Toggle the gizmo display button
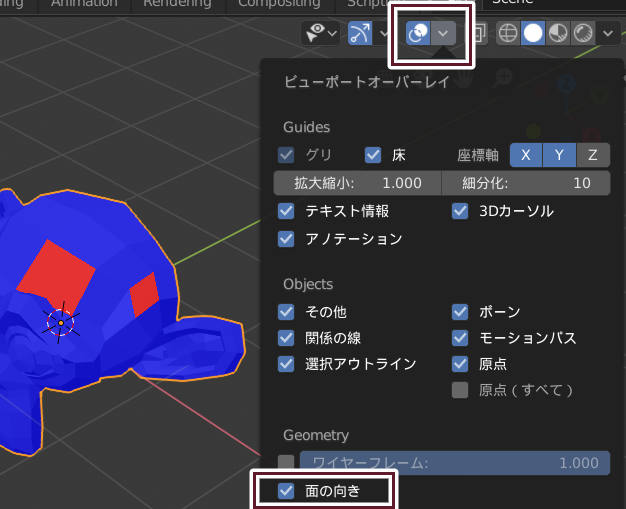Viewport: 626px width, 509px height. [360, 33]
